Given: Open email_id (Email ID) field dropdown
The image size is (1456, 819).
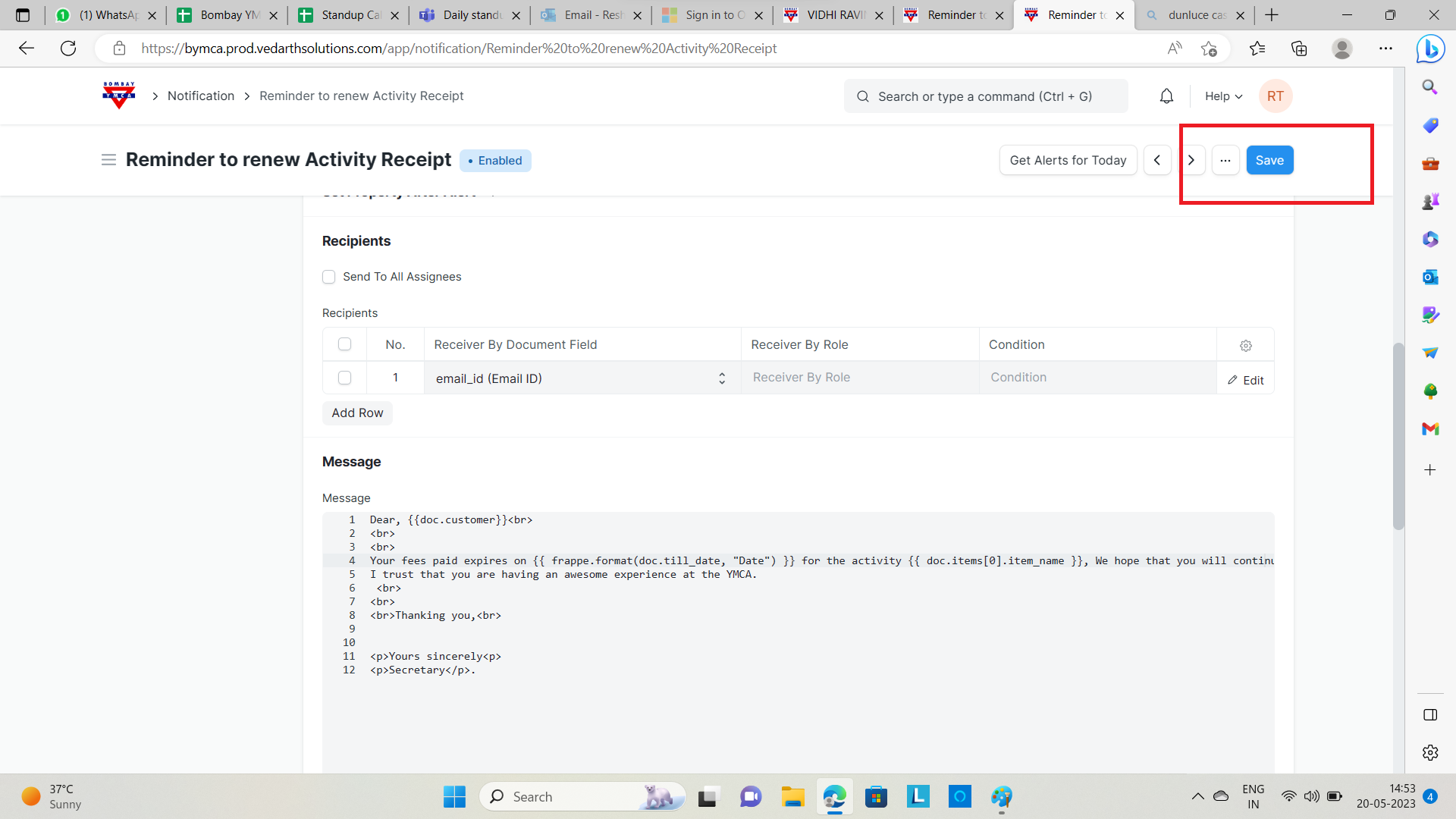Looking at the screenshot, I should pos(581,378).
